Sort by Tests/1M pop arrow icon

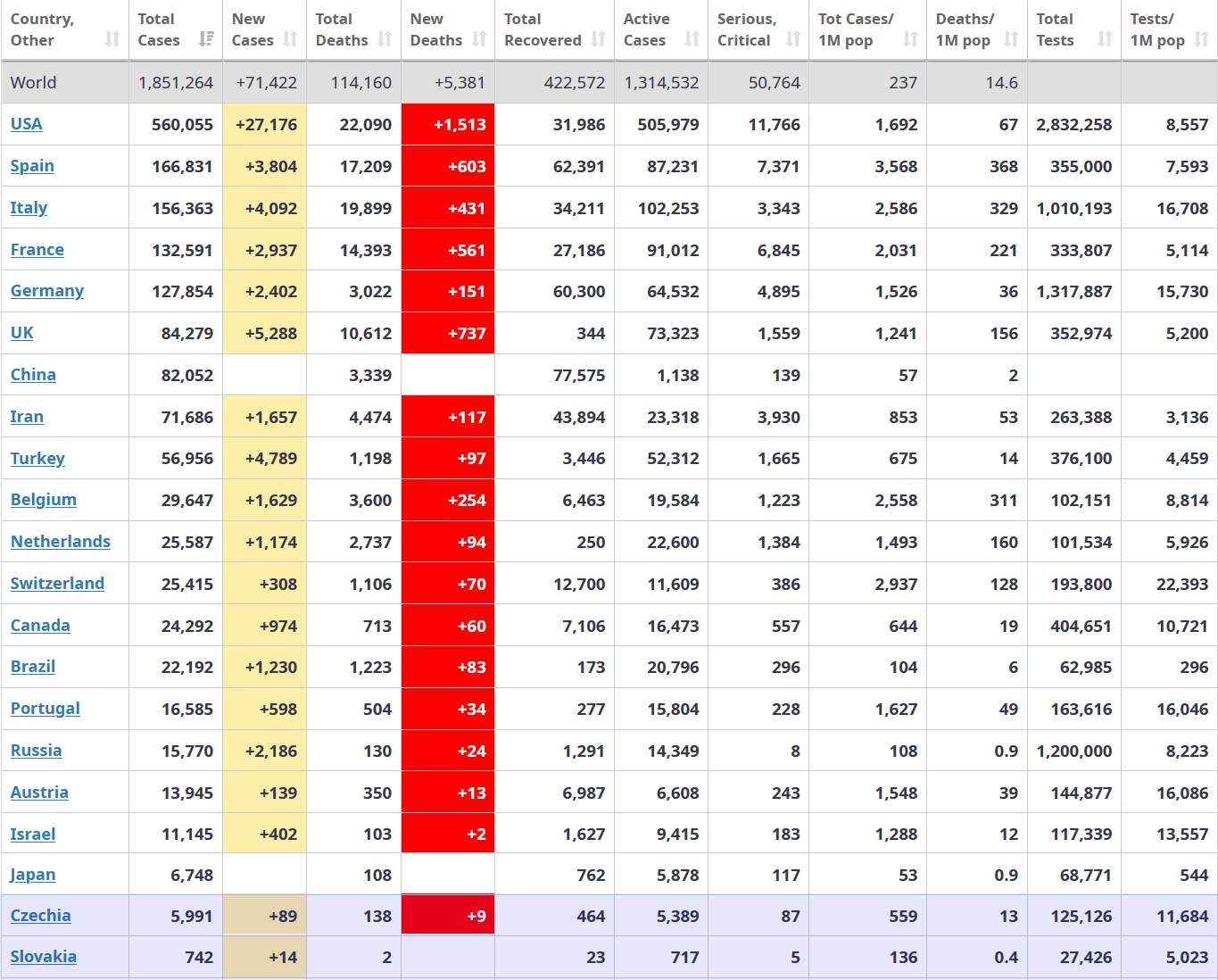pyautogui.click(x=1201, y=39)
